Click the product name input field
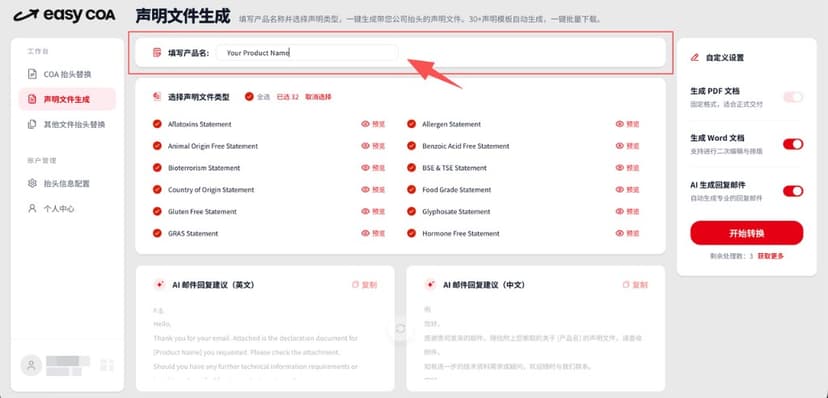This screenshot has height=398, width=828. tap(307, 53)
